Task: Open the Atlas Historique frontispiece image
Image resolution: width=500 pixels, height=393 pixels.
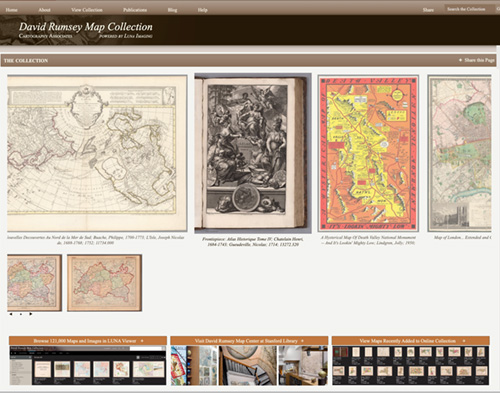Action: pos(253,153)
